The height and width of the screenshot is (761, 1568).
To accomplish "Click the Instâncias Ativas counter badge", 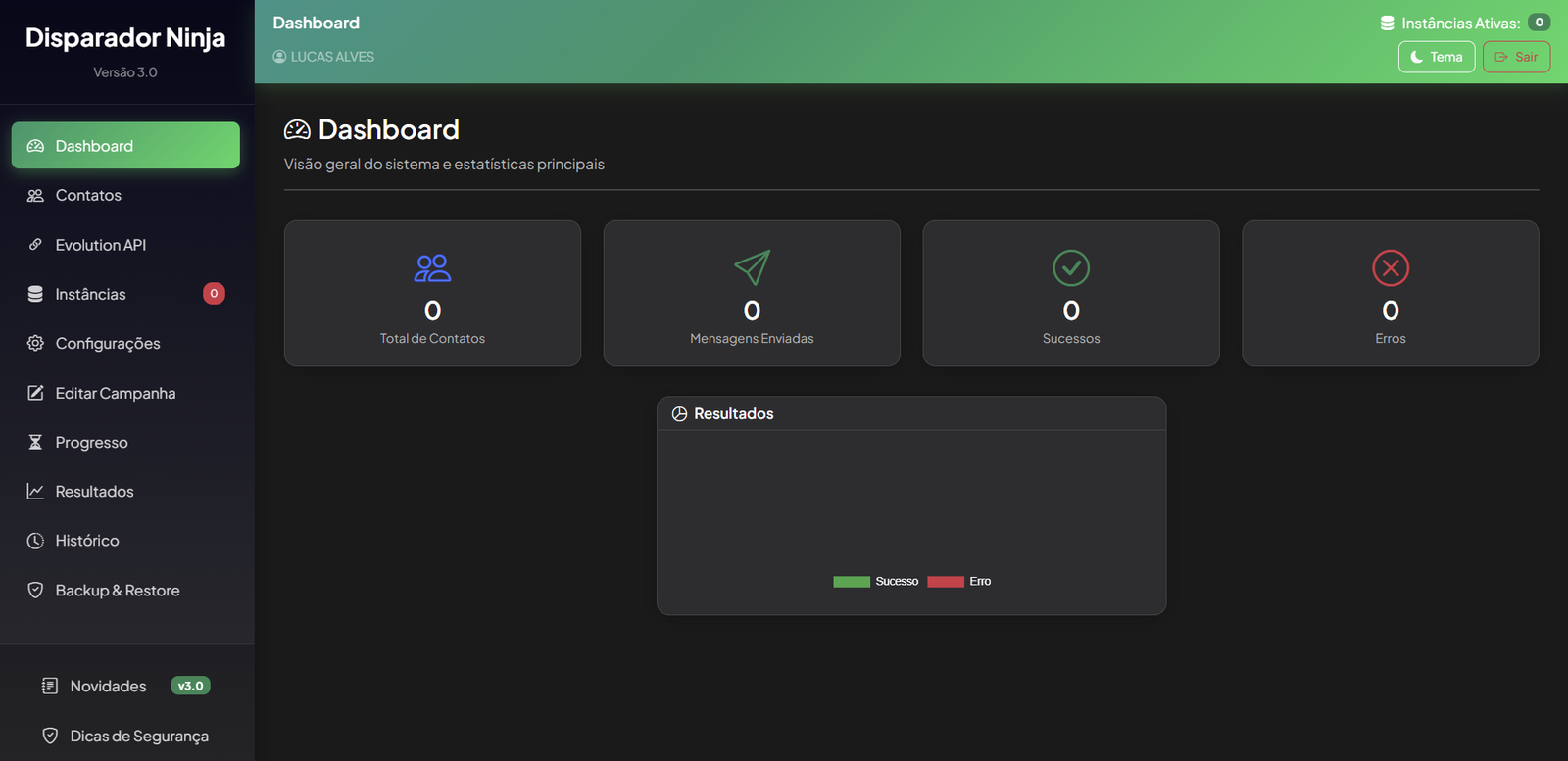I will point(1539,23).
